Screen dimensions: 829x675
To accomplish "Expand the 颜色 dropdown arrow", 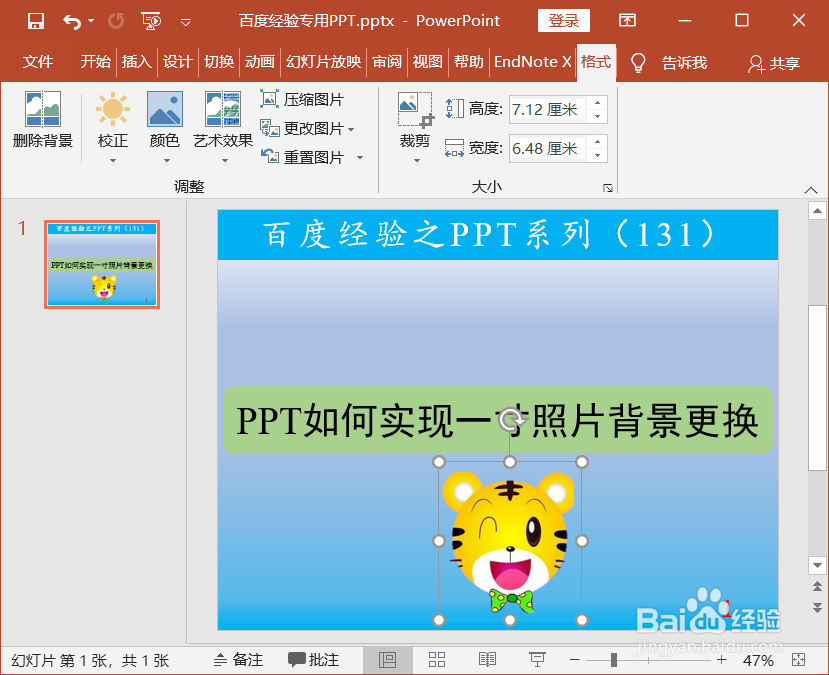I will tap(167, 160).
